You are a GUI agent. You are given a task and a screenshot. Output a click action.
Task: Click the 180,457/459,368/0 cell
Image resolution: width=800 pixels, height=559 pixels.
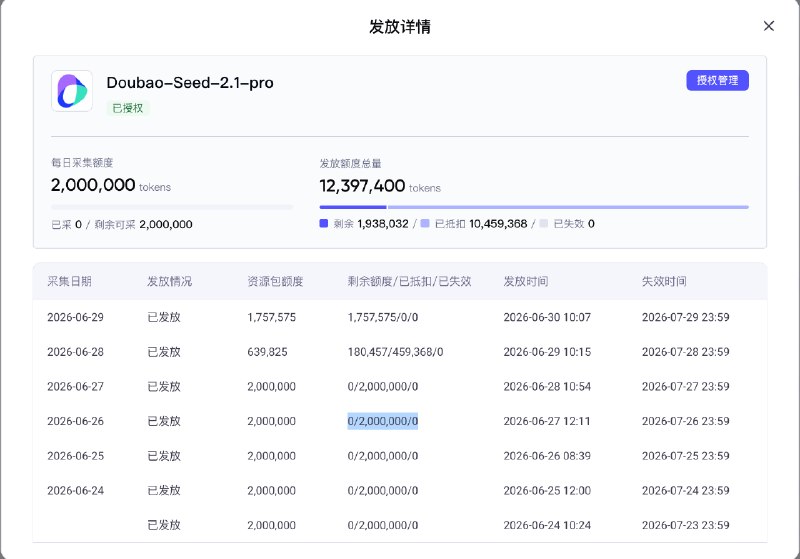point(395,352)
